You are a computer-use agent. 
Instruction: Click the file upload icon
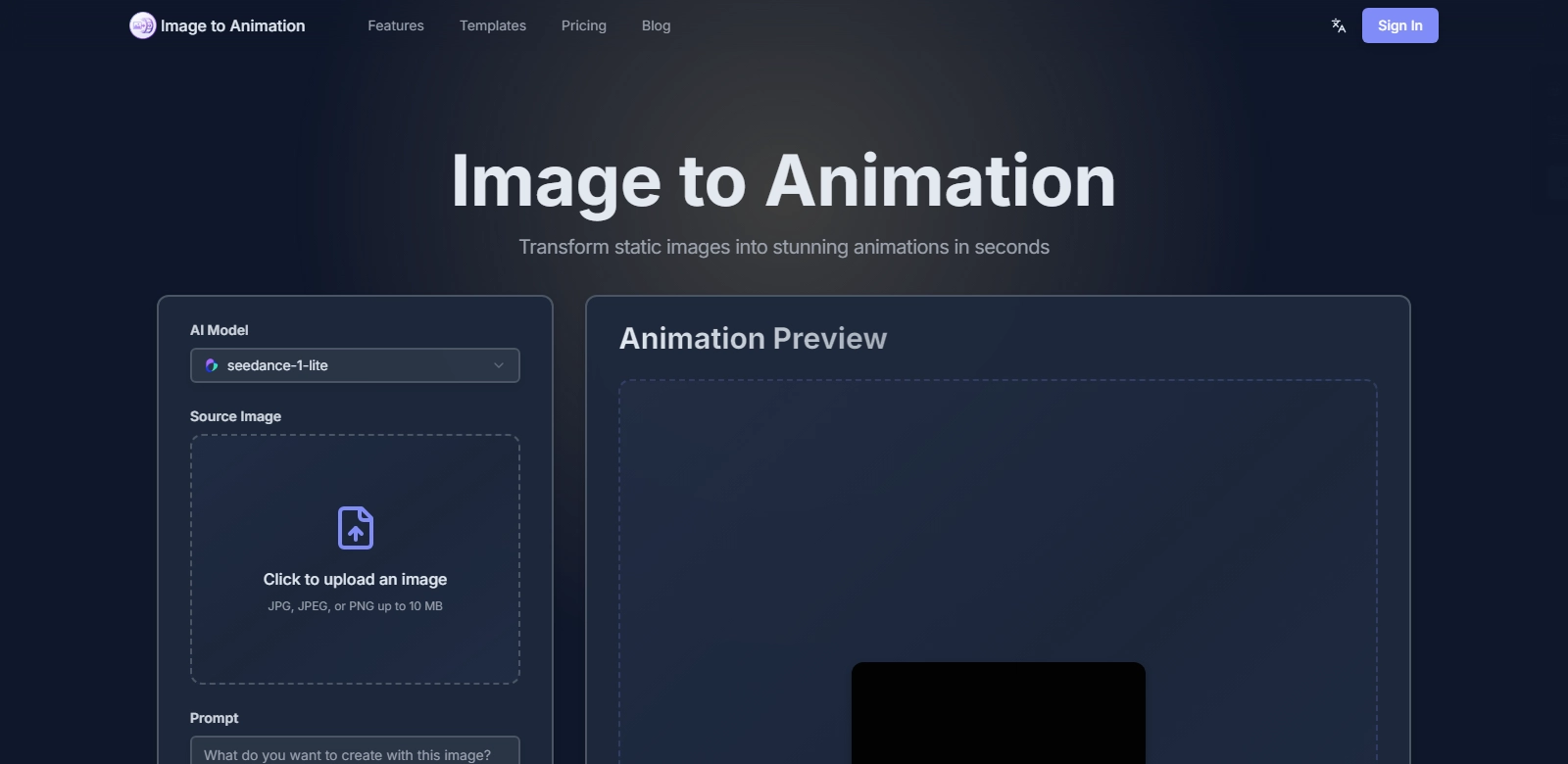point(356,528)
